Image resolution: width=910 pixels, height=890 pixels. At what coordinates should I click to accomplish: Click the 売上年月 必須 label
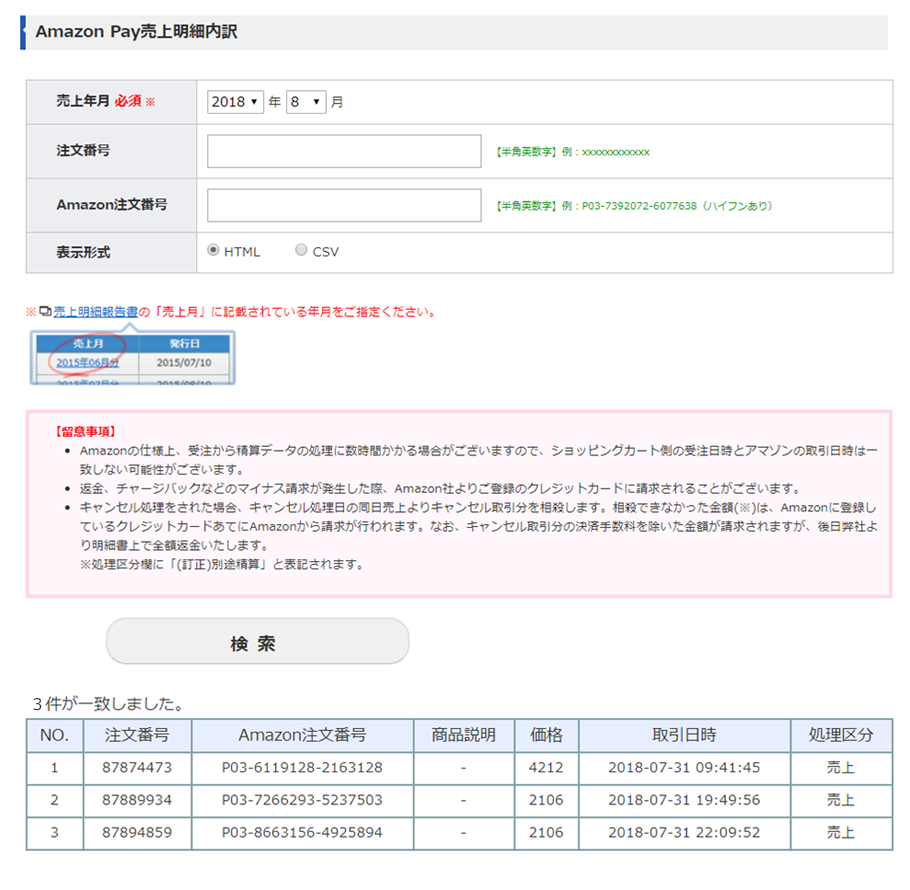pos(106,102)
